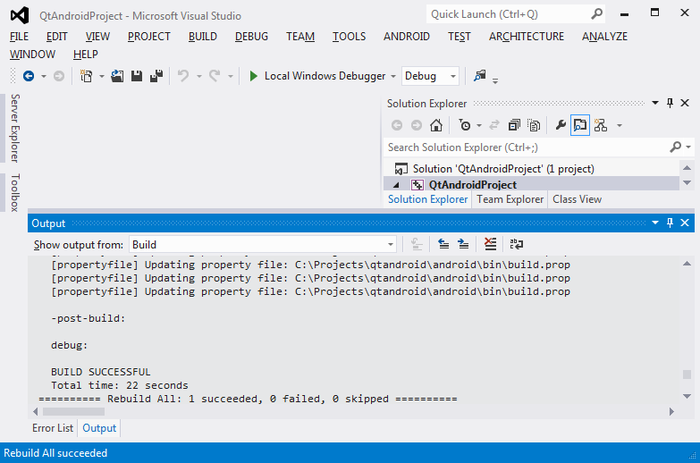Click the 'Rebuild All succeeded' status bar text
700x463 pixels.
pyautogui.click(x=55, y=453)
